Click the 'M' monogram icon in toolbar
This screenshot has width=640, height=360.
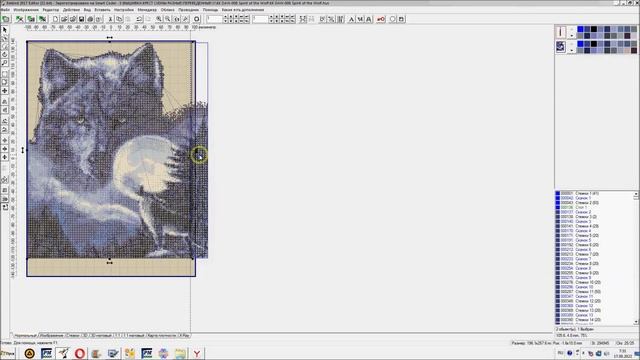click(x=360, y=19)
